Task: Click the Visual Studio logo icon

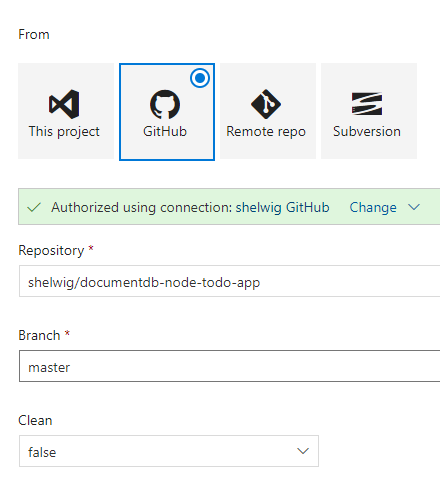Action: 64,104
